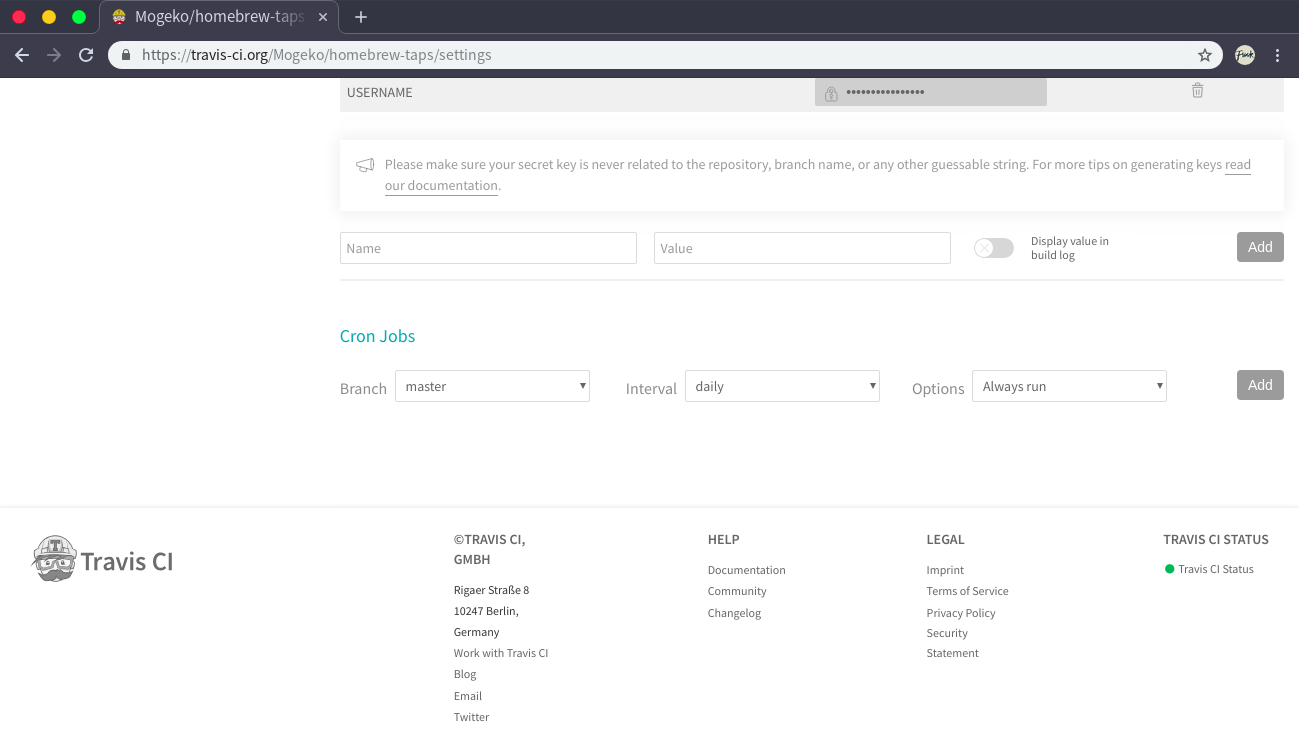
Task: Delete the USERNAME environment variable
Action: coord(1197,91)
